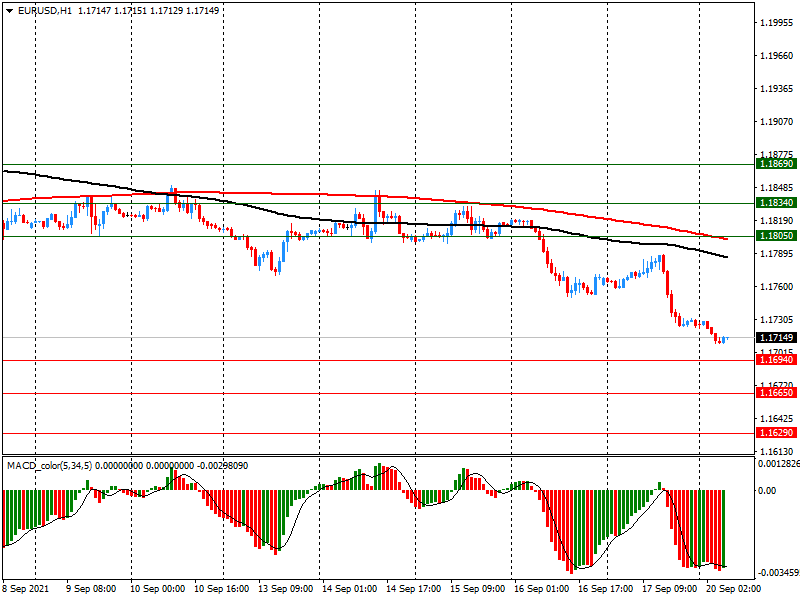Image resolution: width=800 pixels, height=600 pixels.
Task: Click the MACD scale value -0.003459
Action: (779, 573)
